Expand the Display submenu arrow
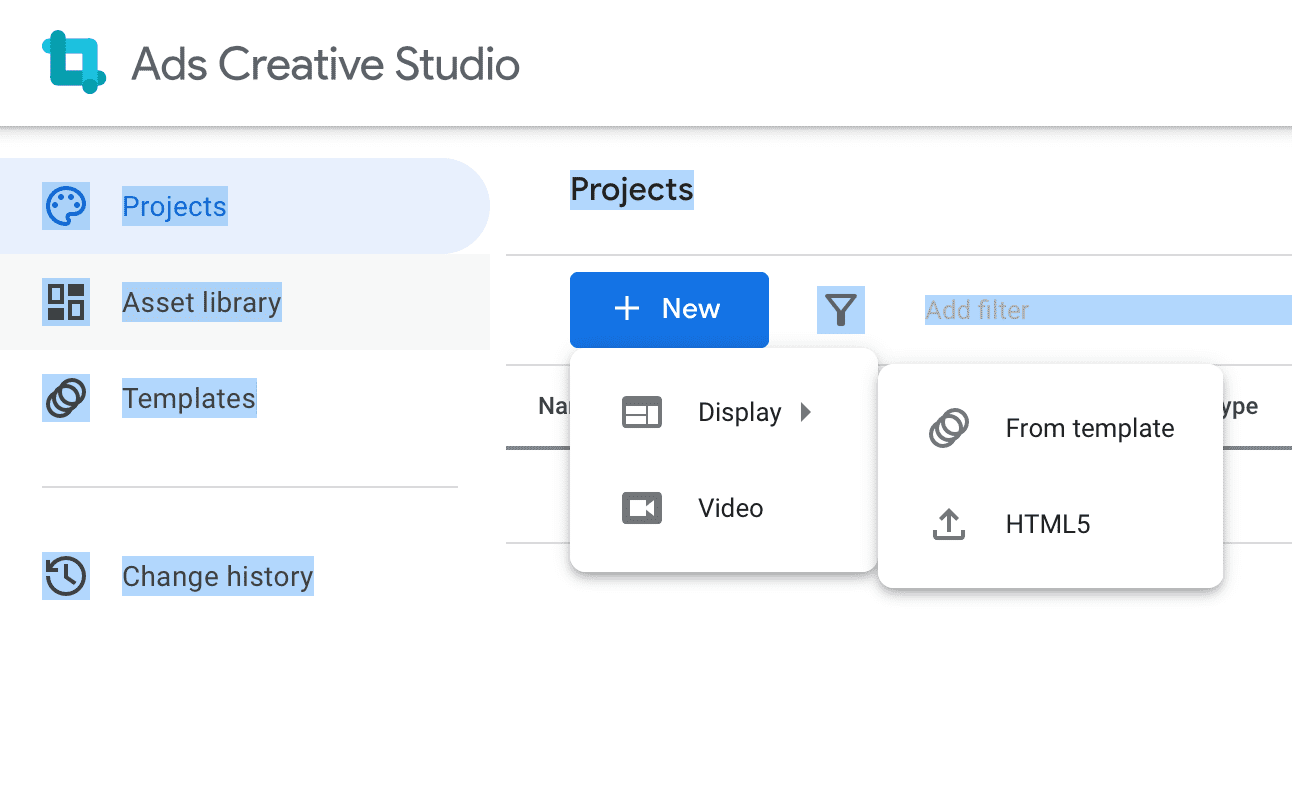1292x796 pixels. click(806, 412)
